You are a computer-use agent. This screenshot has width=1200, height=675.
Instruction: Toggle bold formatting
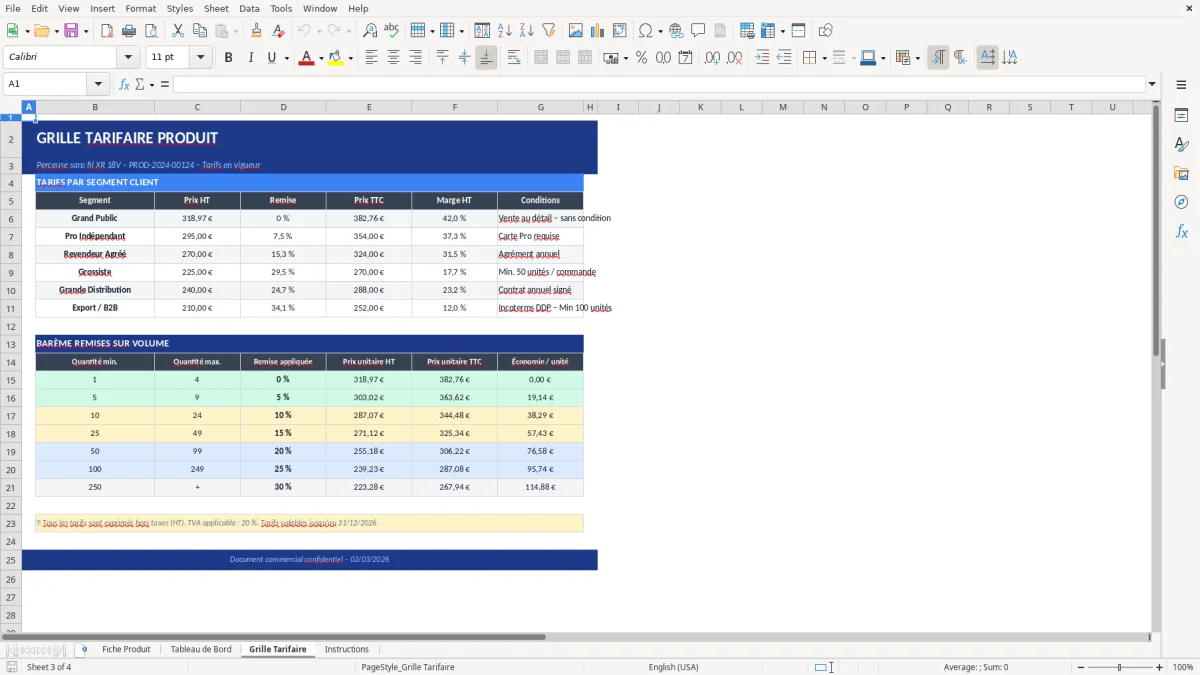pos(228,57)
